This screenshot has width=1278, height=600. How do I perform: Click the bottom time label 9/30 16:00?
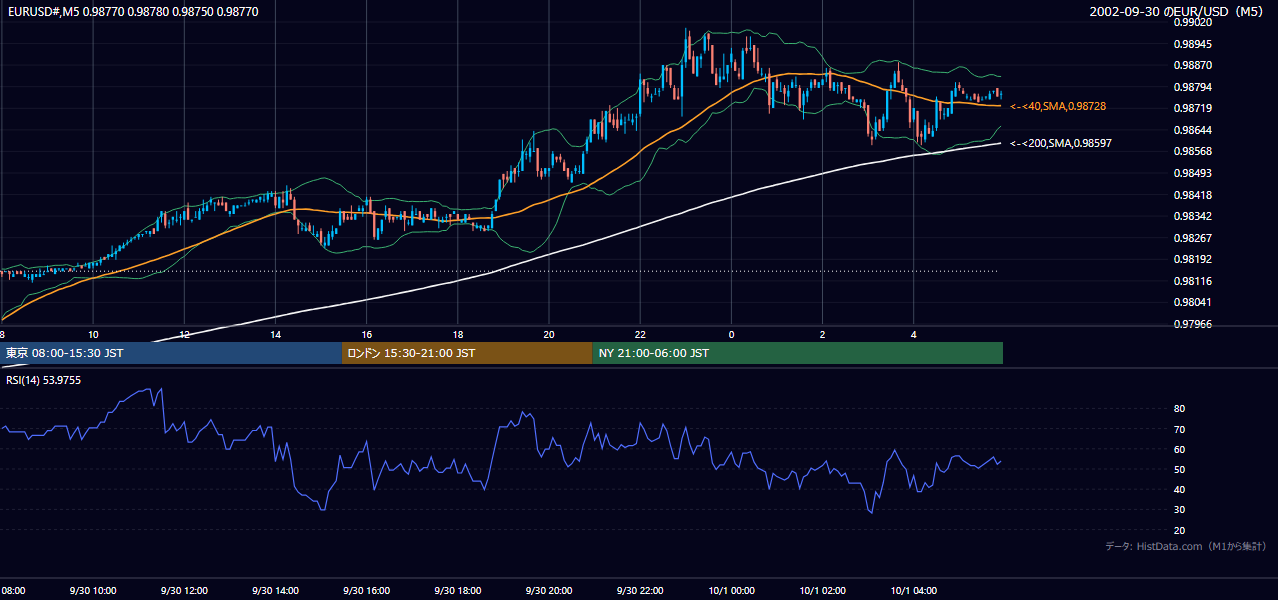[366, 590]
